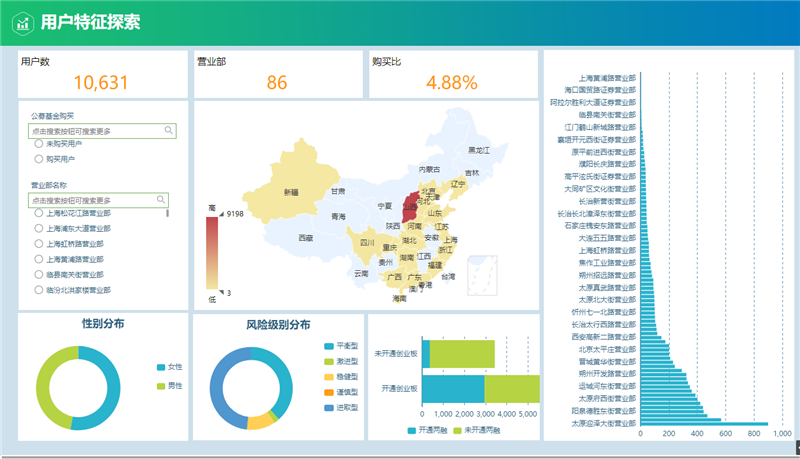Toggle 女性 legend marker in gender chart
This screenshot has height=459, width=800.
[161, 367]
